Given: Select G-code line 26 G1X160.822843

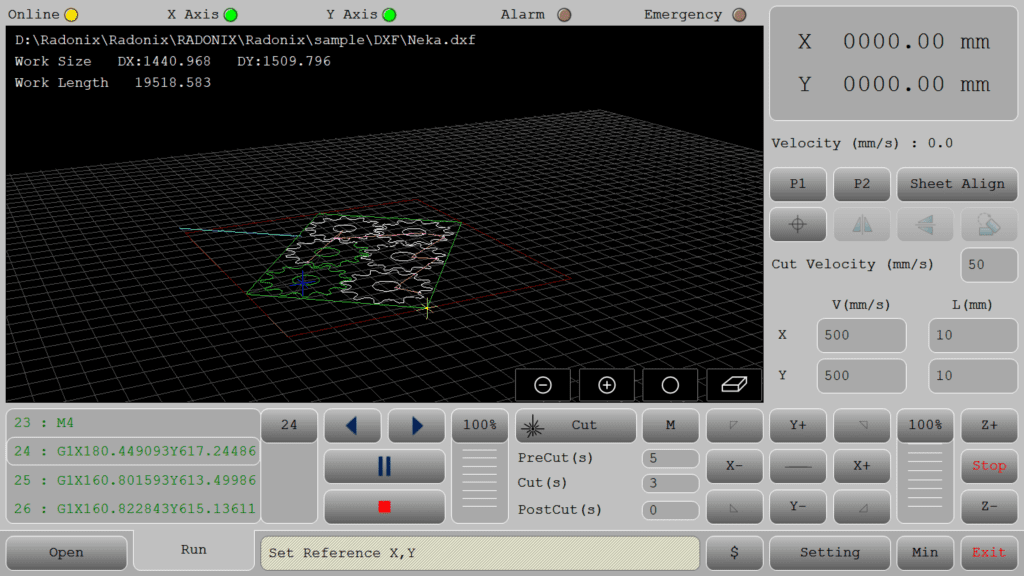Looking at the screenshot, I should pos(133,509).
